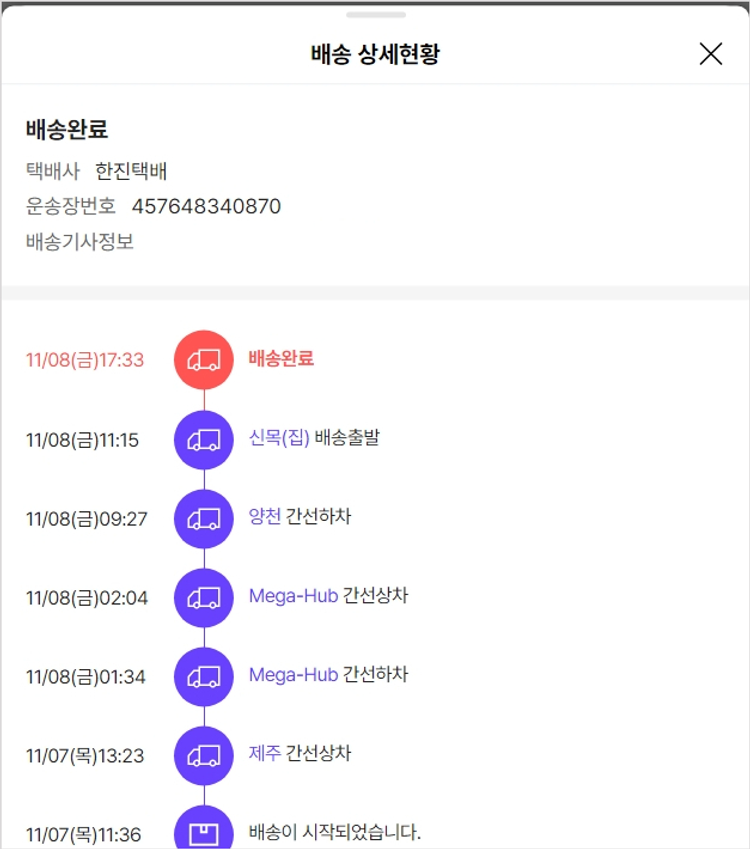Click the 배송기사정보 label
The height and width of the screenshot is (849, 750).
coord(80,242)
